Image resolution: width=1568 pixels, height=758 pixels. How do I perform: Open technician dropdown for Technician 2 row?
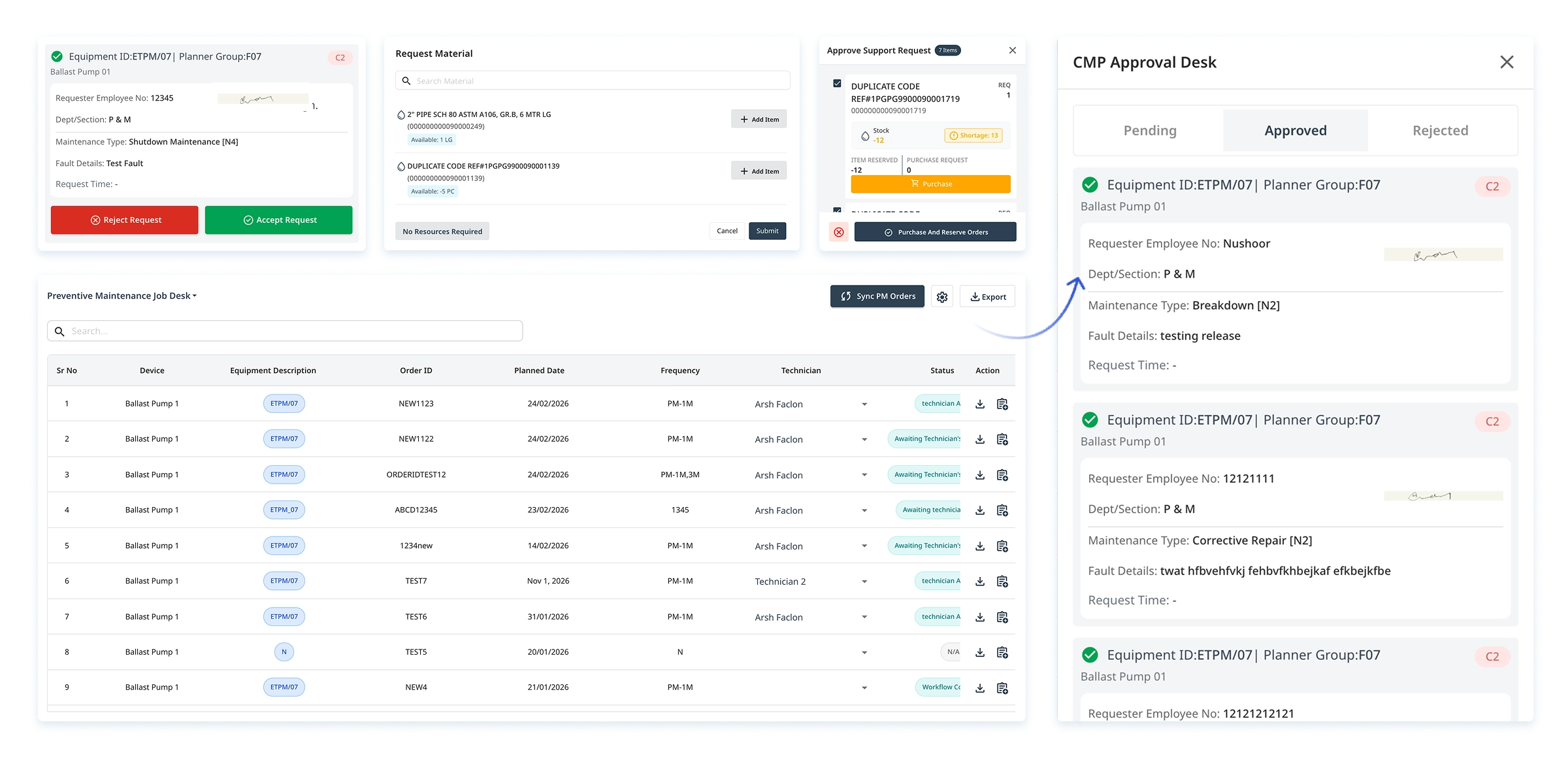(864, 582)
